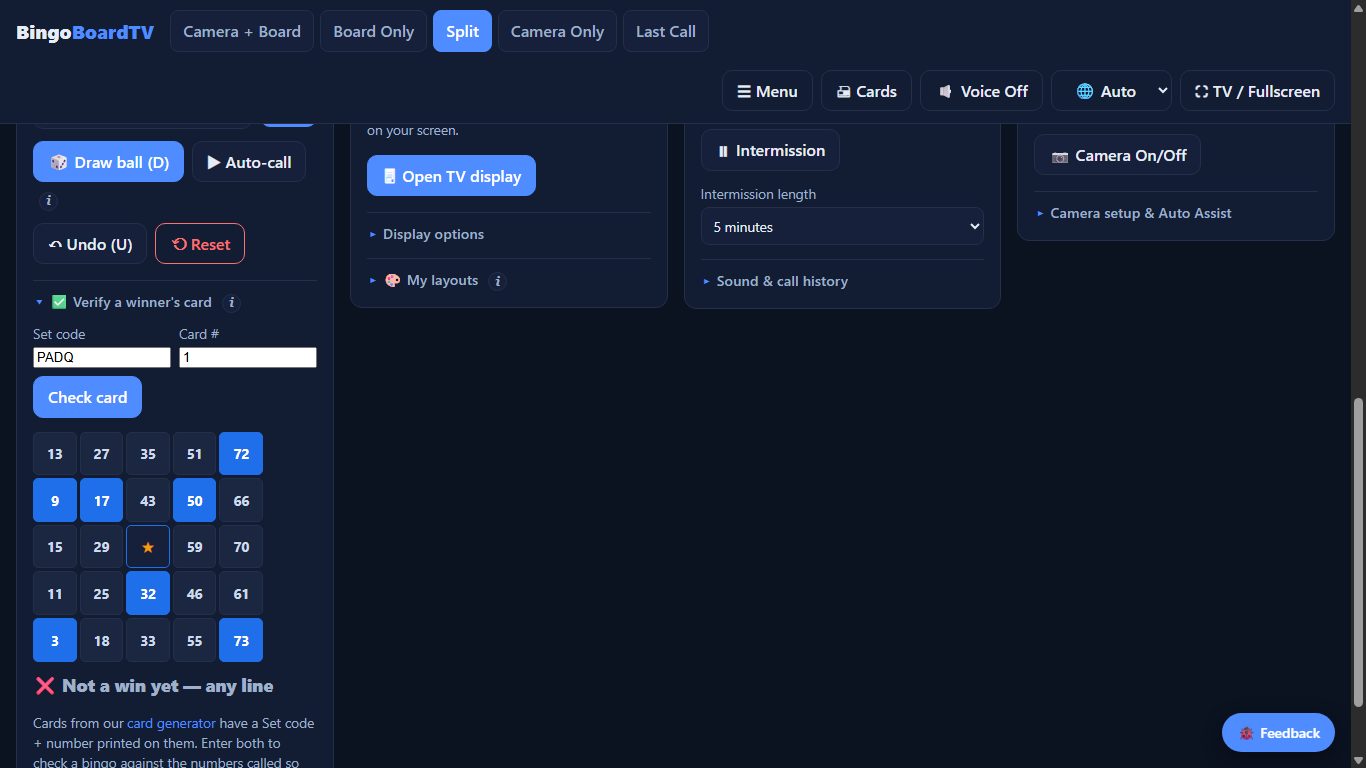Click highlighted card cell 72

(241, 454)
